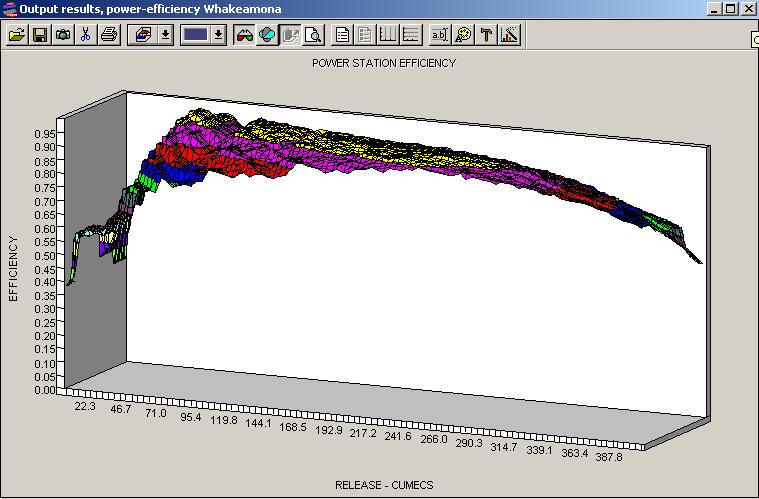This screenshot has height=499, width=759.
Task: Click the window app icon in title bar
Action: point(10,9)
